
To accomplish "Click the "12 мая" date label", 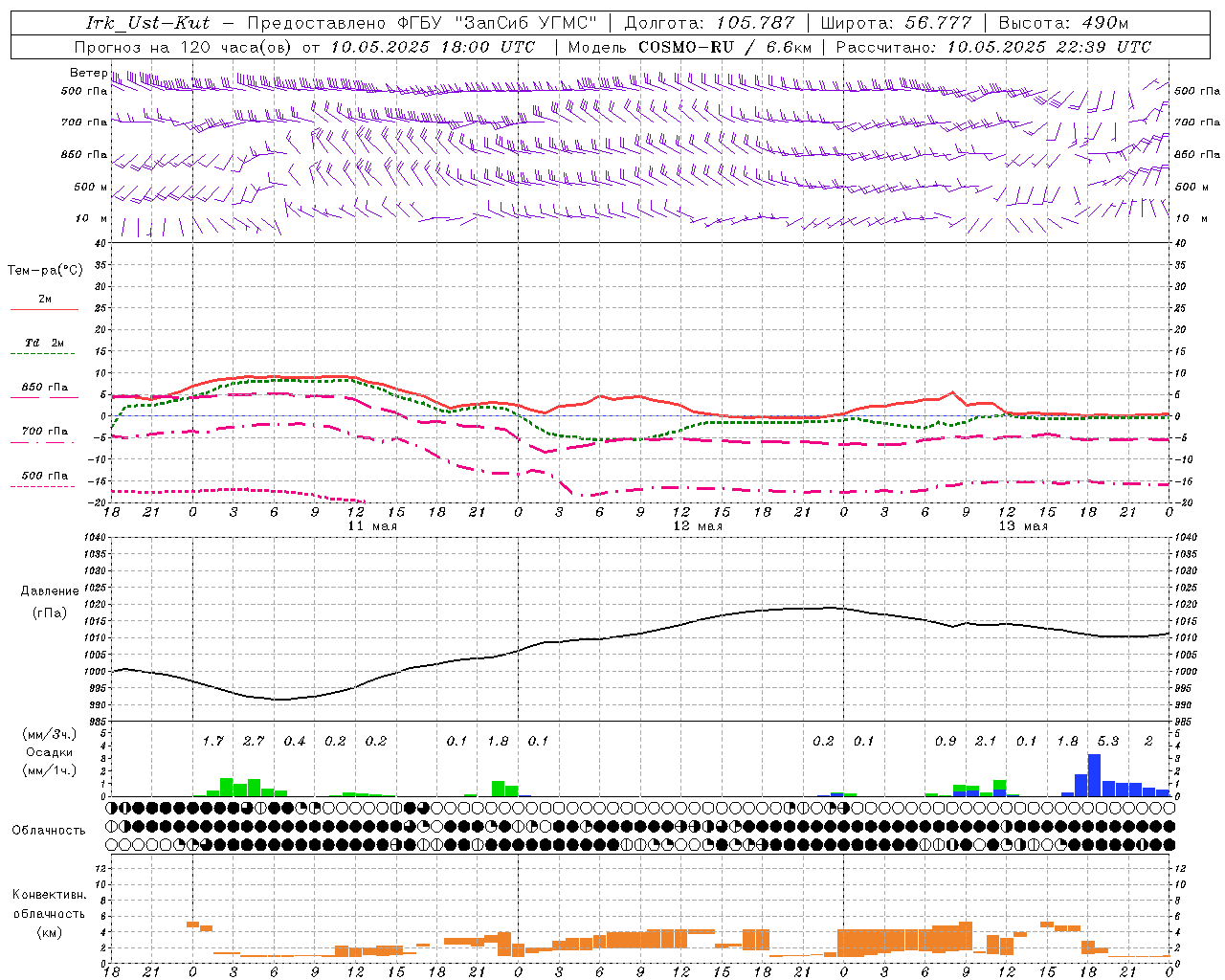I will pyautogui.click(x=698, y=526).
